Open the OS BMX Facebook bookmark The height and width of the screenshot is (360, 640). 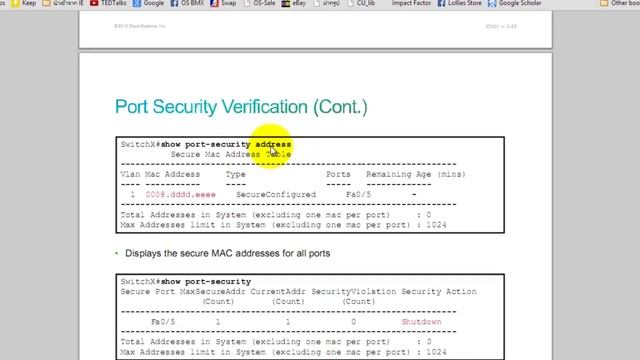click(187, 3)
